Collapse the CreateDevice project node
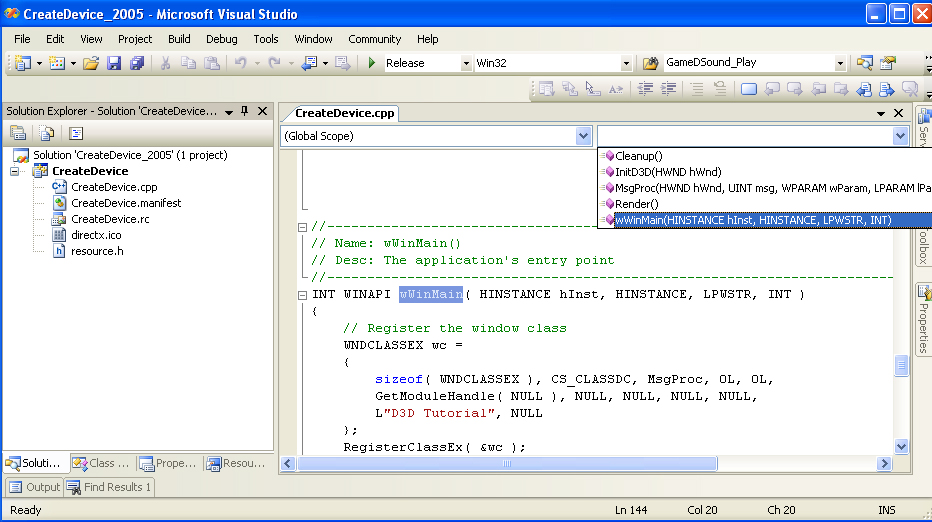 (x=14, y=171)
